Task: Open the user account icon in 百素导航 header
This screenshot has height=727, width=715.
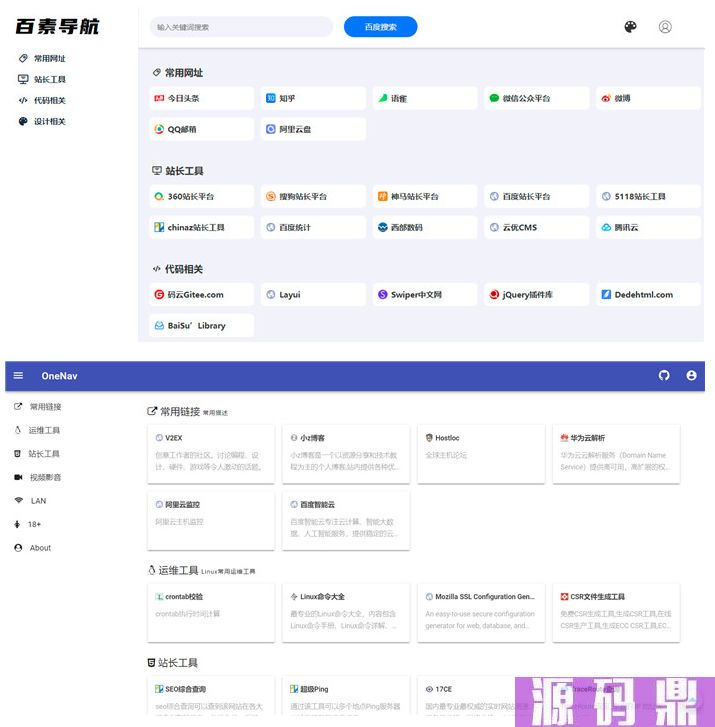Action: point(665,27)
